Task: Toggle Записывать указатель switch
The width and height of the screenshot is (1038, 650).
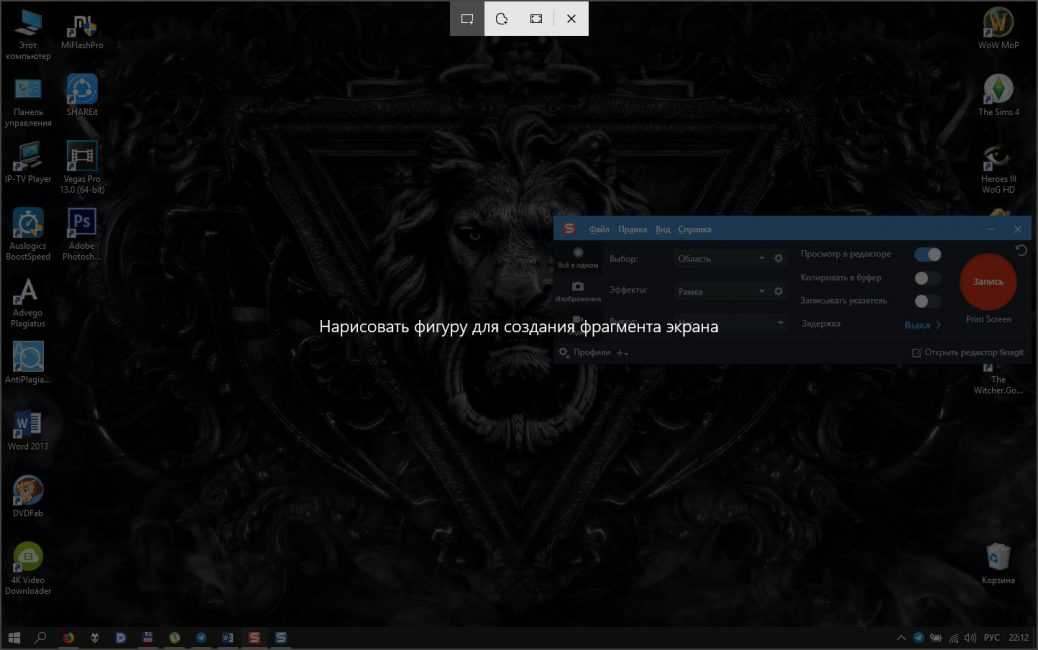Action: [x=927, y=301]
